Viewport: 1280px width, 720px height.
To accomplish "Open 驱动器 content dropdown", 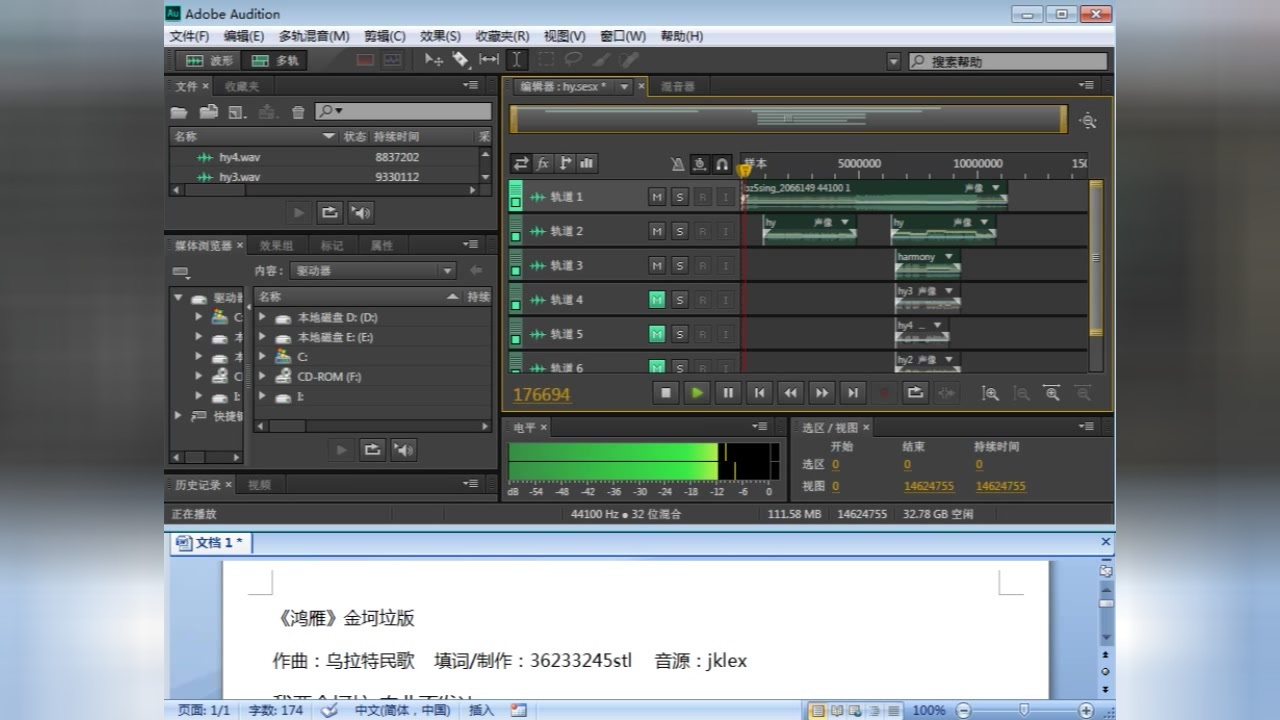I will [373, 270].
